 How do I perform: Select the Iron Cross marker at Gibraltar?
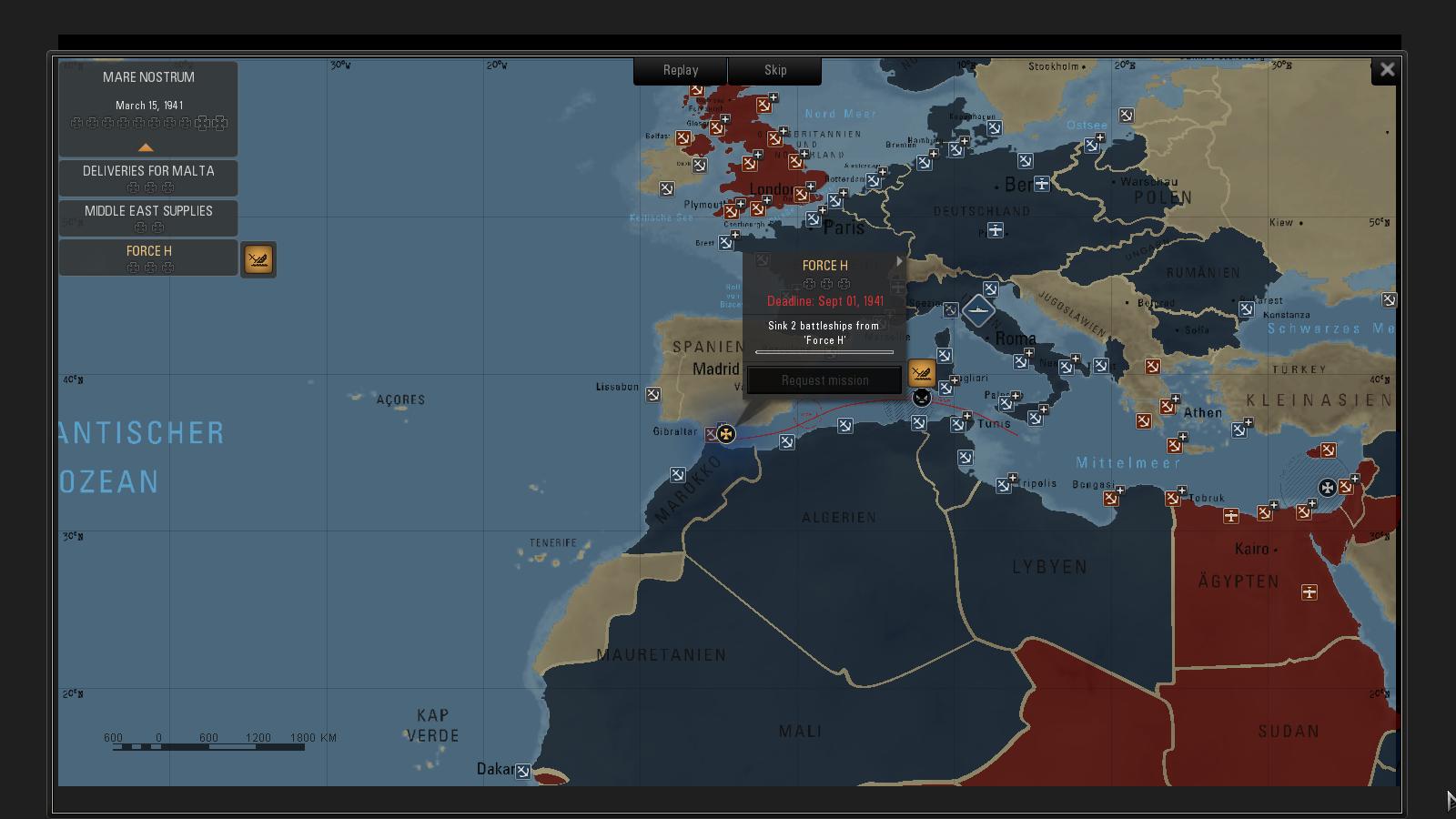(x=725, y=434)
